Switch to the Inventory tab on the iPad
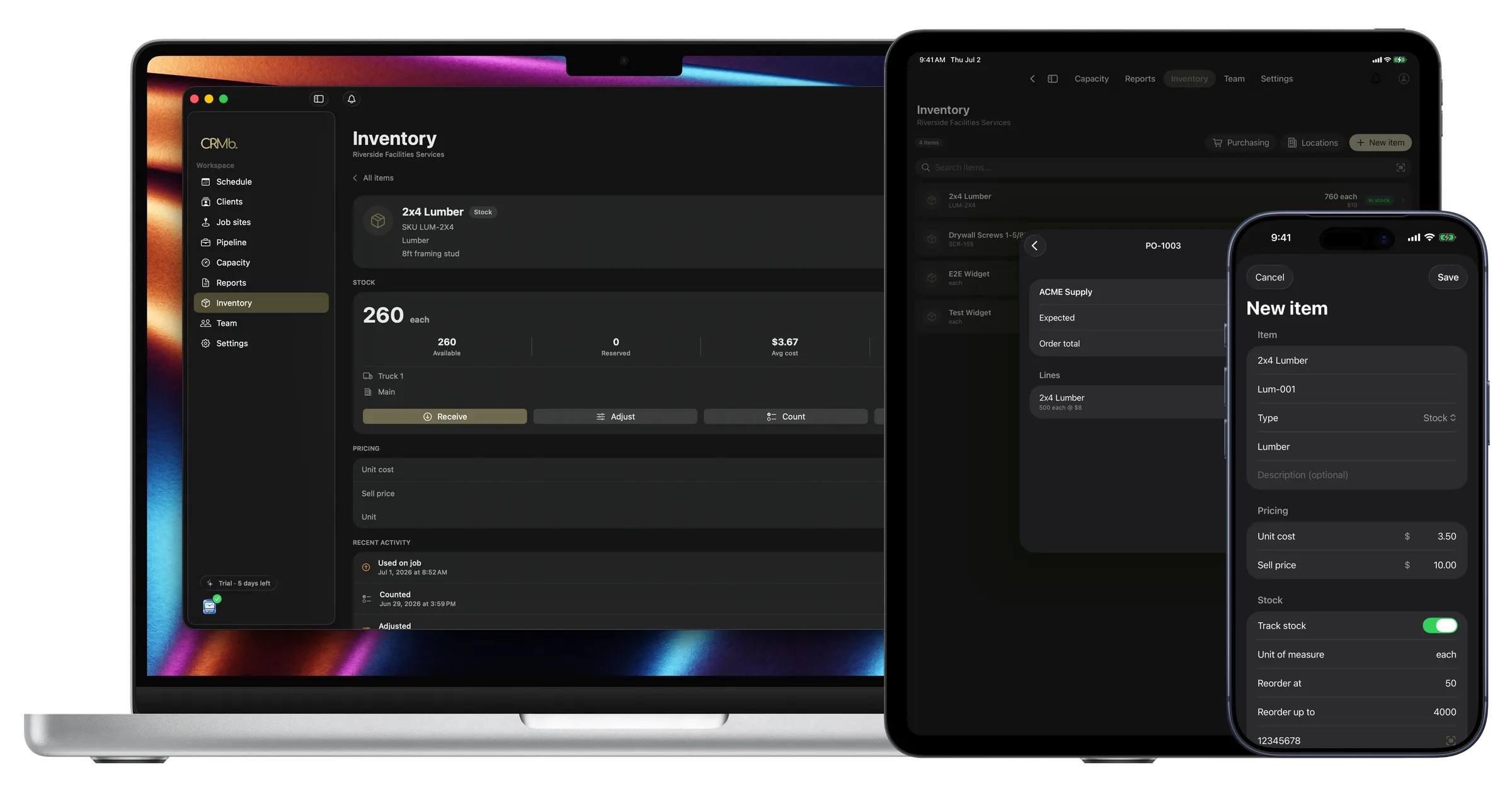 tap(1189, 79)
